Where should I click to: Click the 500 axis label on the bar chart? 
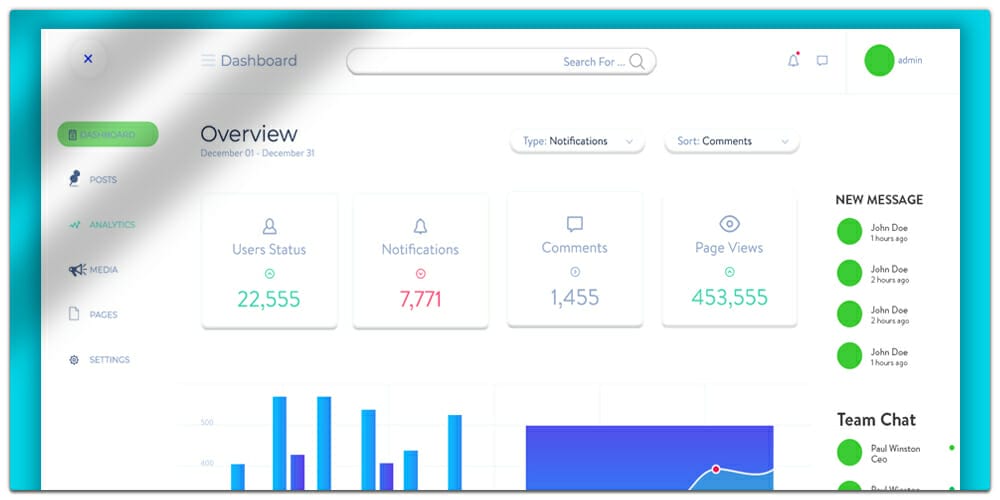coord(207,422)
